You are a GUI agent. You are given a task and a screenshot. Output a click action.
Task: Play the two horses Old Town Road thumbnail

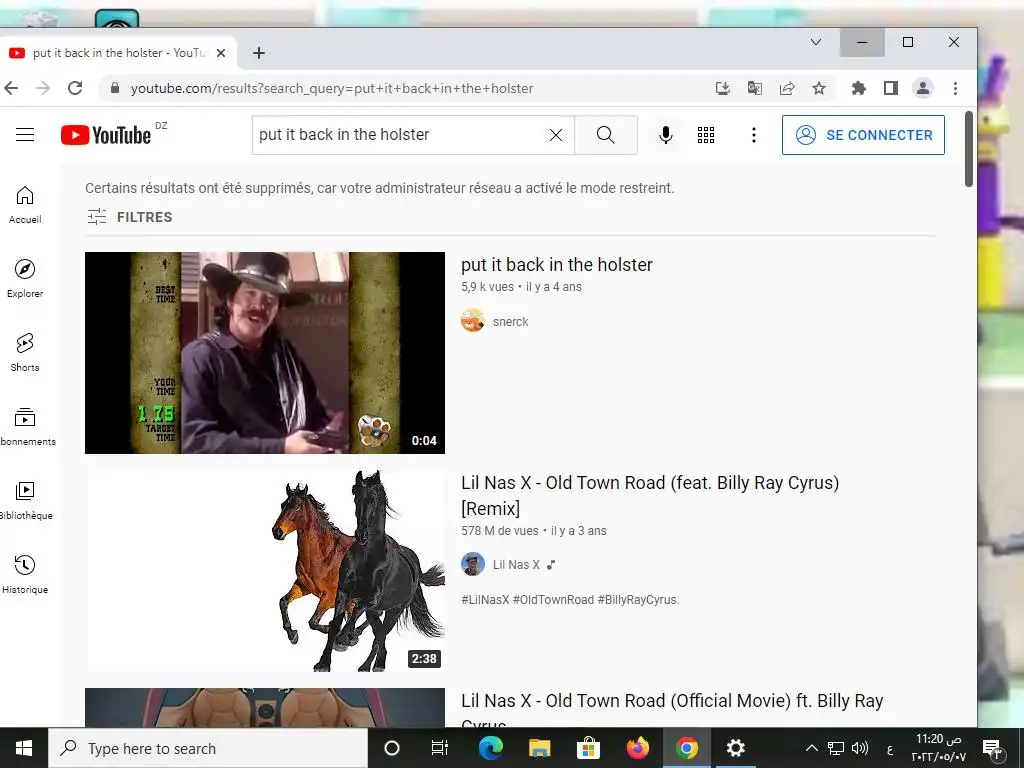[264, 571]
